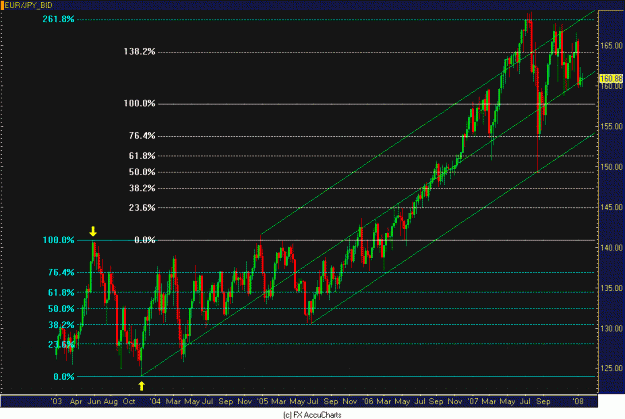Click the yellow 160.88 current price tag

click(611, 79)
